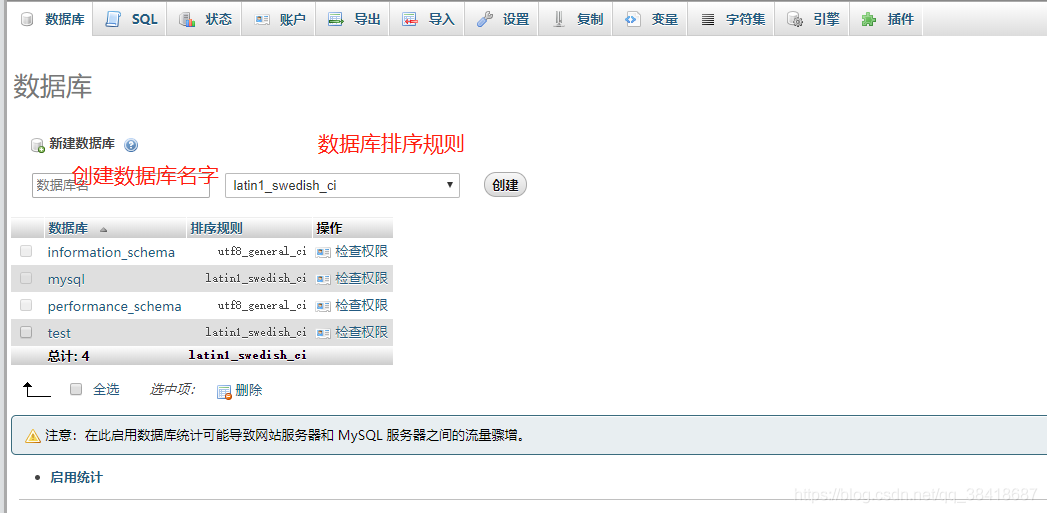Click the 创建 button

505,185
